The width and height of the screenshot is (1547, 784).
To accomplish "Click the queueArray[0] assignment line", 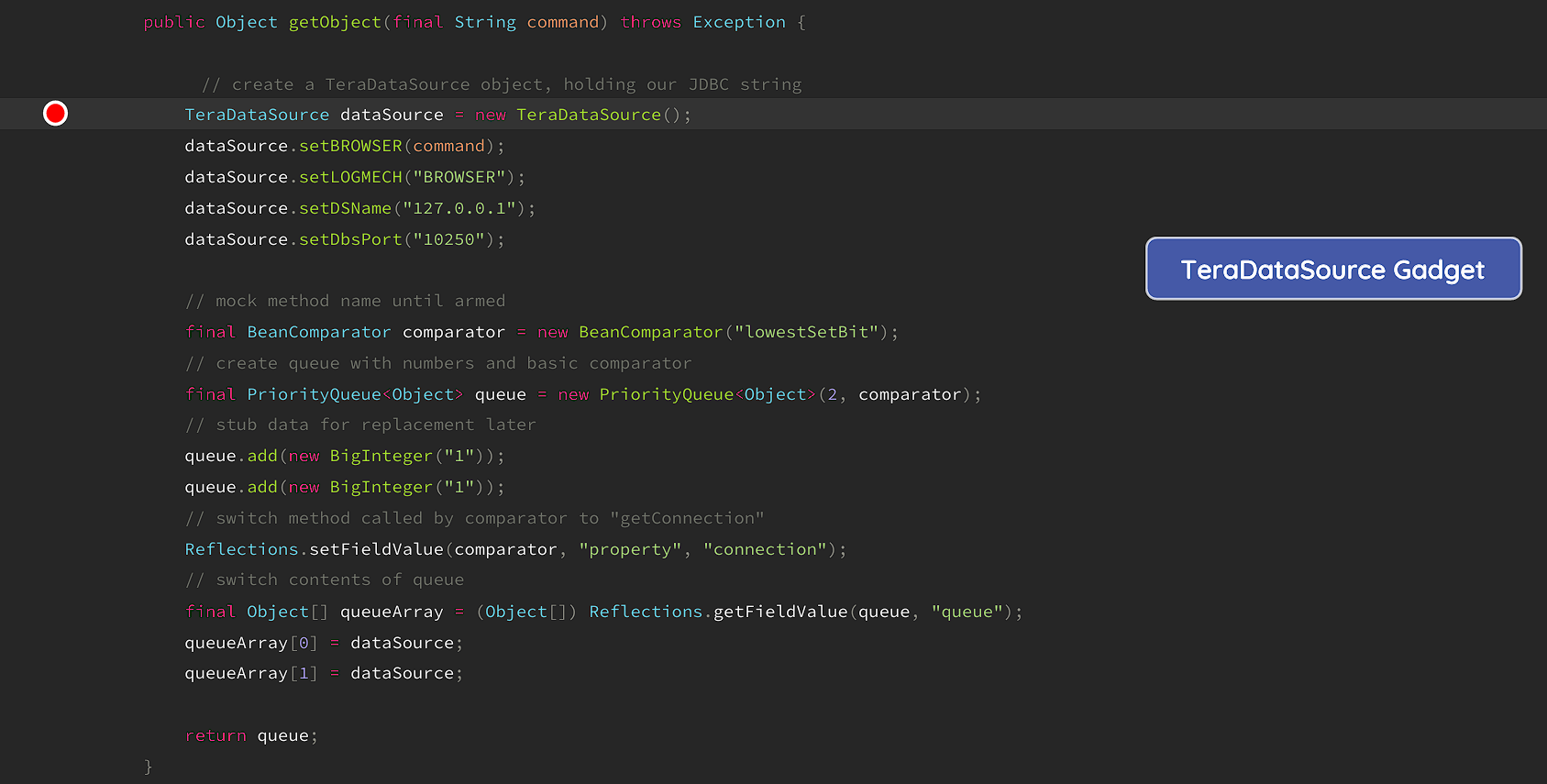I will [x=324, y=643].
